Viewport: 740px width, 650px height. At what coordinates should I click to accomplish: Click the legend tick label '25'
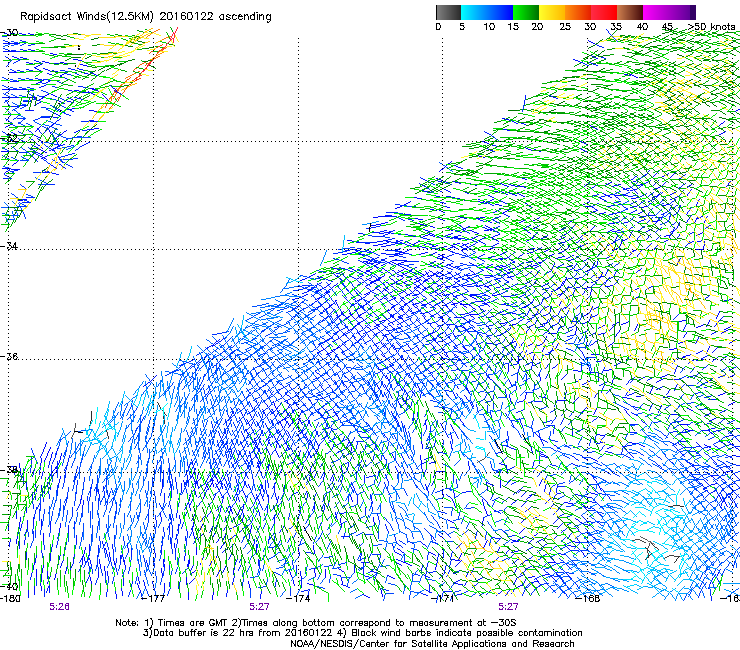tap(565, 27)
